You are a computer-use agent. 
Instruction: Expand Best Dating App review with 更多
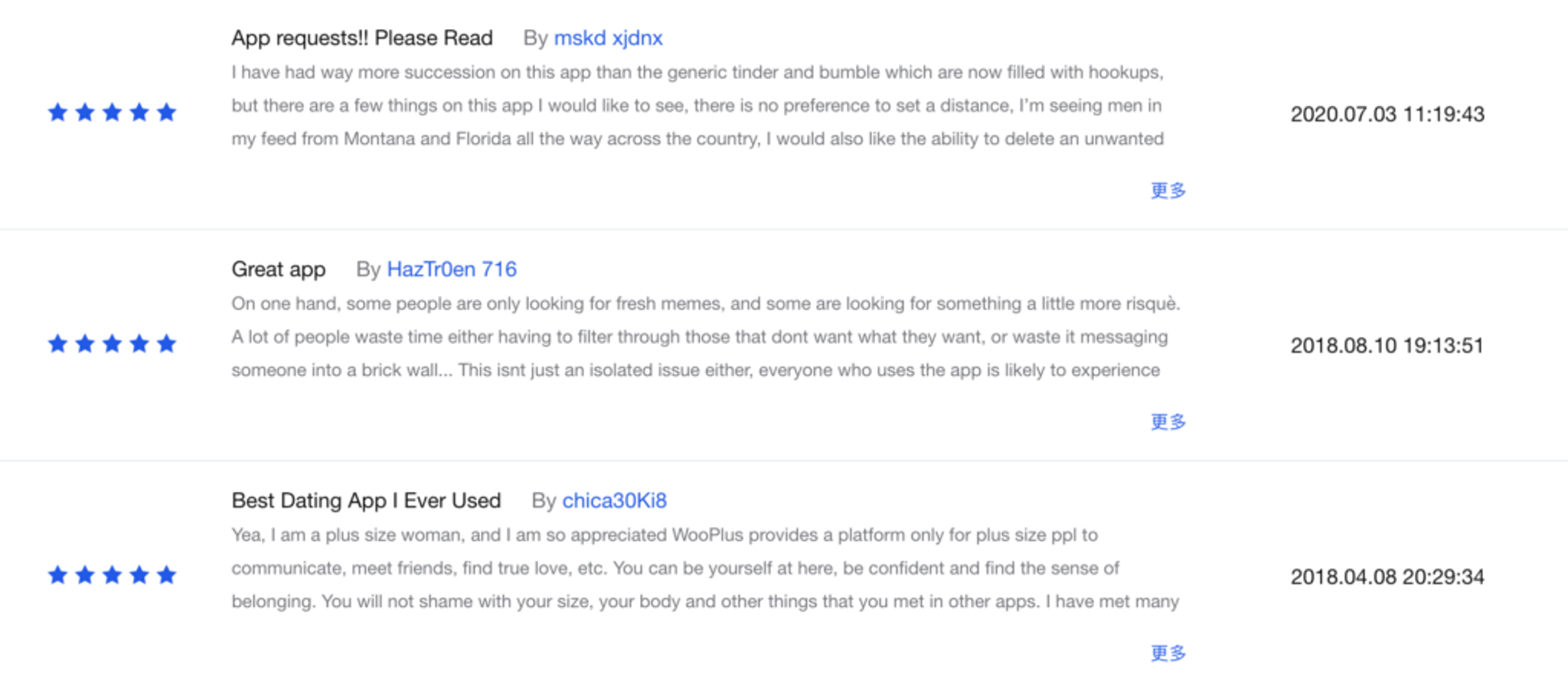coord(1168,653)
